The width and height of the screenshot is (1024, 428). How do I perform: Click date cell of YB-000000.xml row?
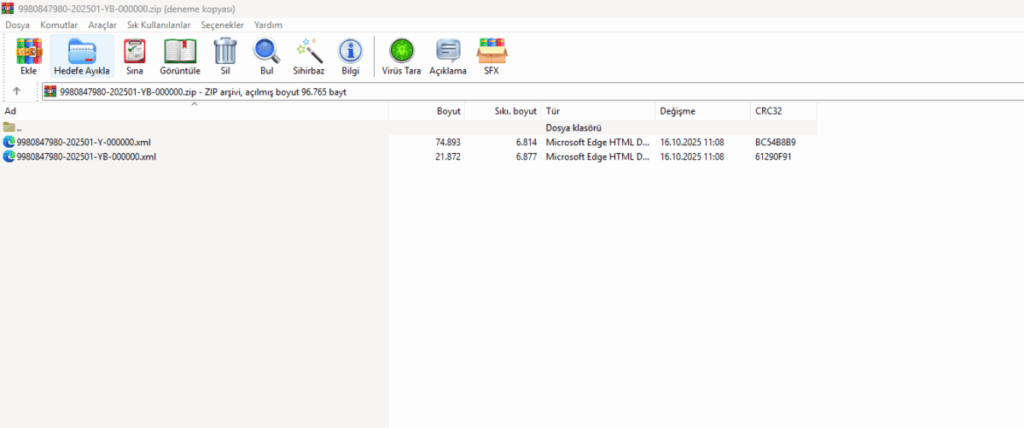(692, 157)
